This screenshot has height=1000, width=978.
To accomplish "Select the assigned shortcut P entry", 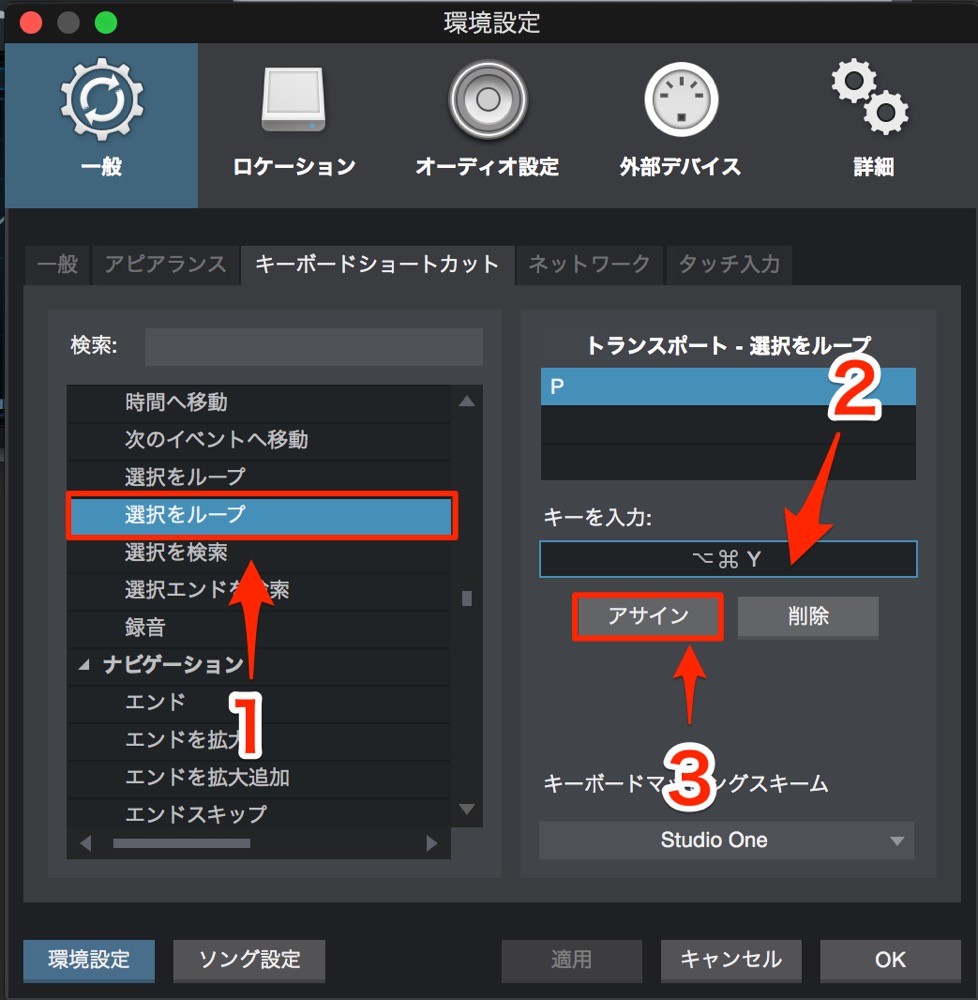I will point(728,386).
